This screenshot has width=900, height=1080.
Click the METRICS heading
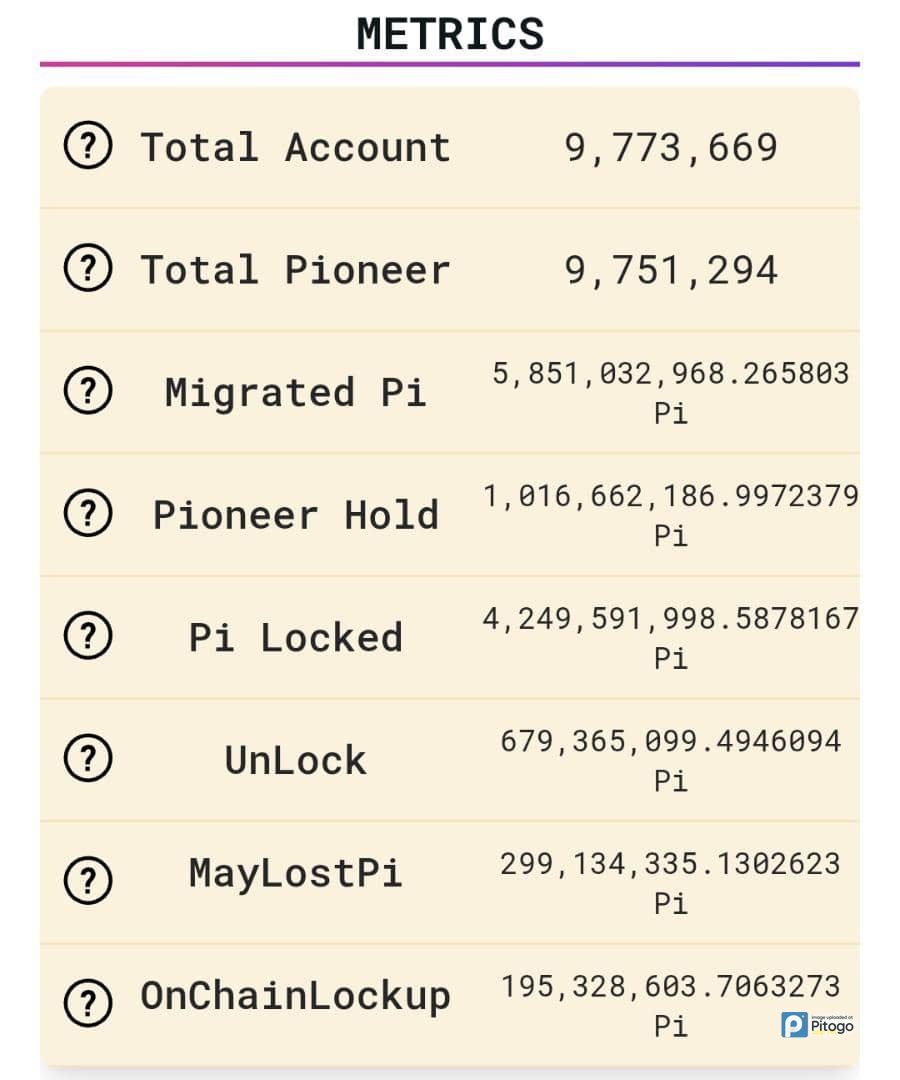450,33
